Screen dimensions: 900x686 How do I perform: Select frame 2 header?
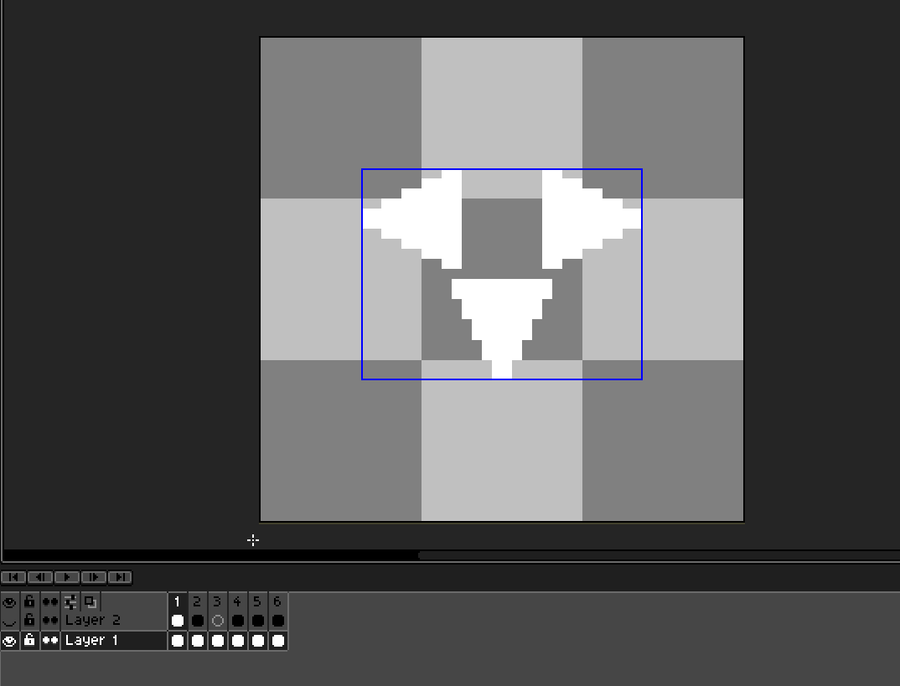click(x=197, y=602)
